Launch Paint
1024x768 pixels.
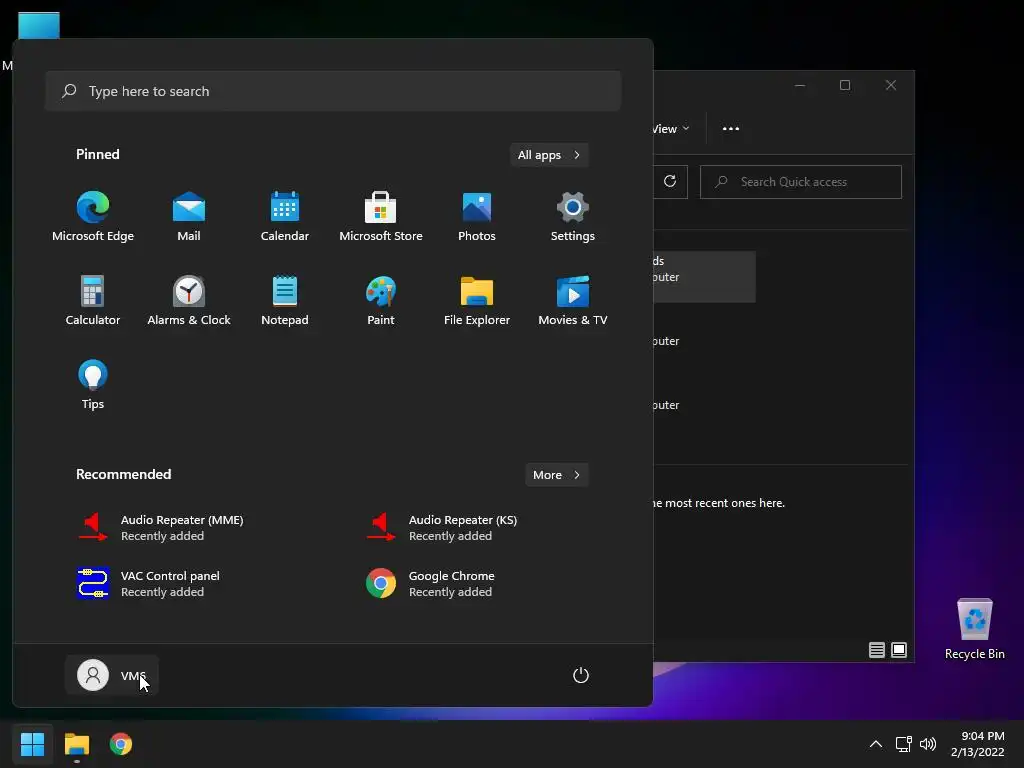tap(381, 300)
